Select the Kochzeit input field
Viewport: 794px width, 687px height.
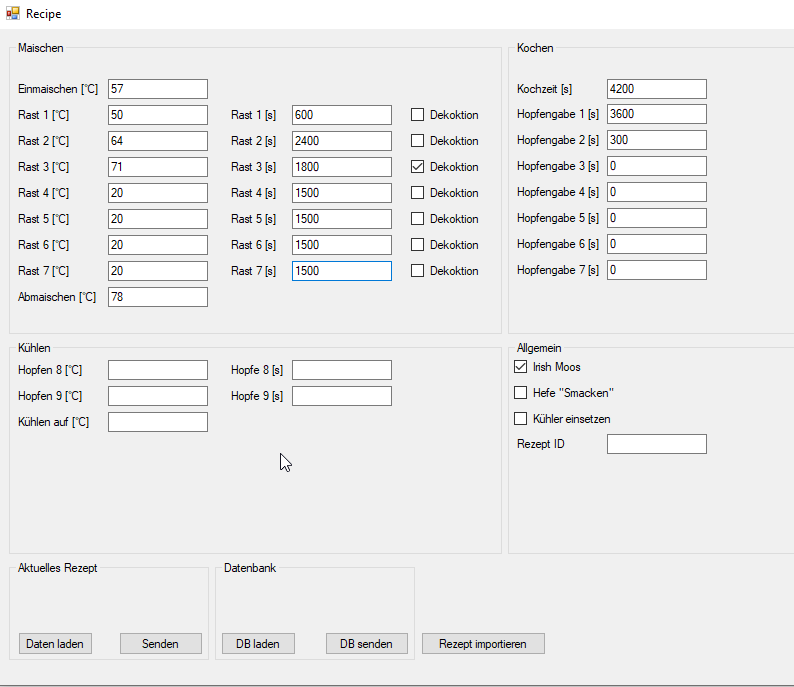pos(656,89)
